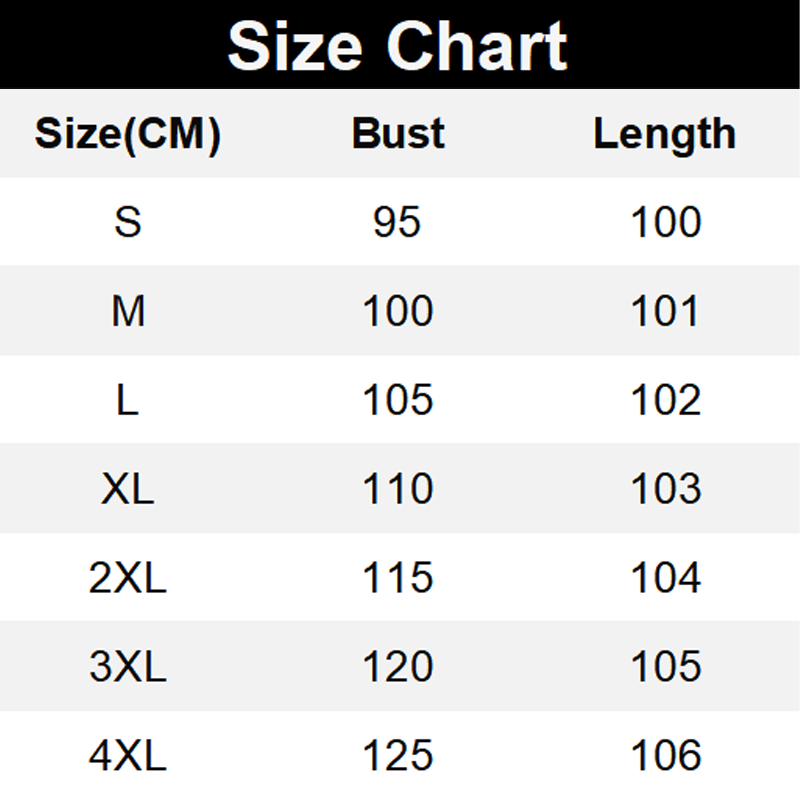
Task: Click the bust value 120
Action: point(398,667)
